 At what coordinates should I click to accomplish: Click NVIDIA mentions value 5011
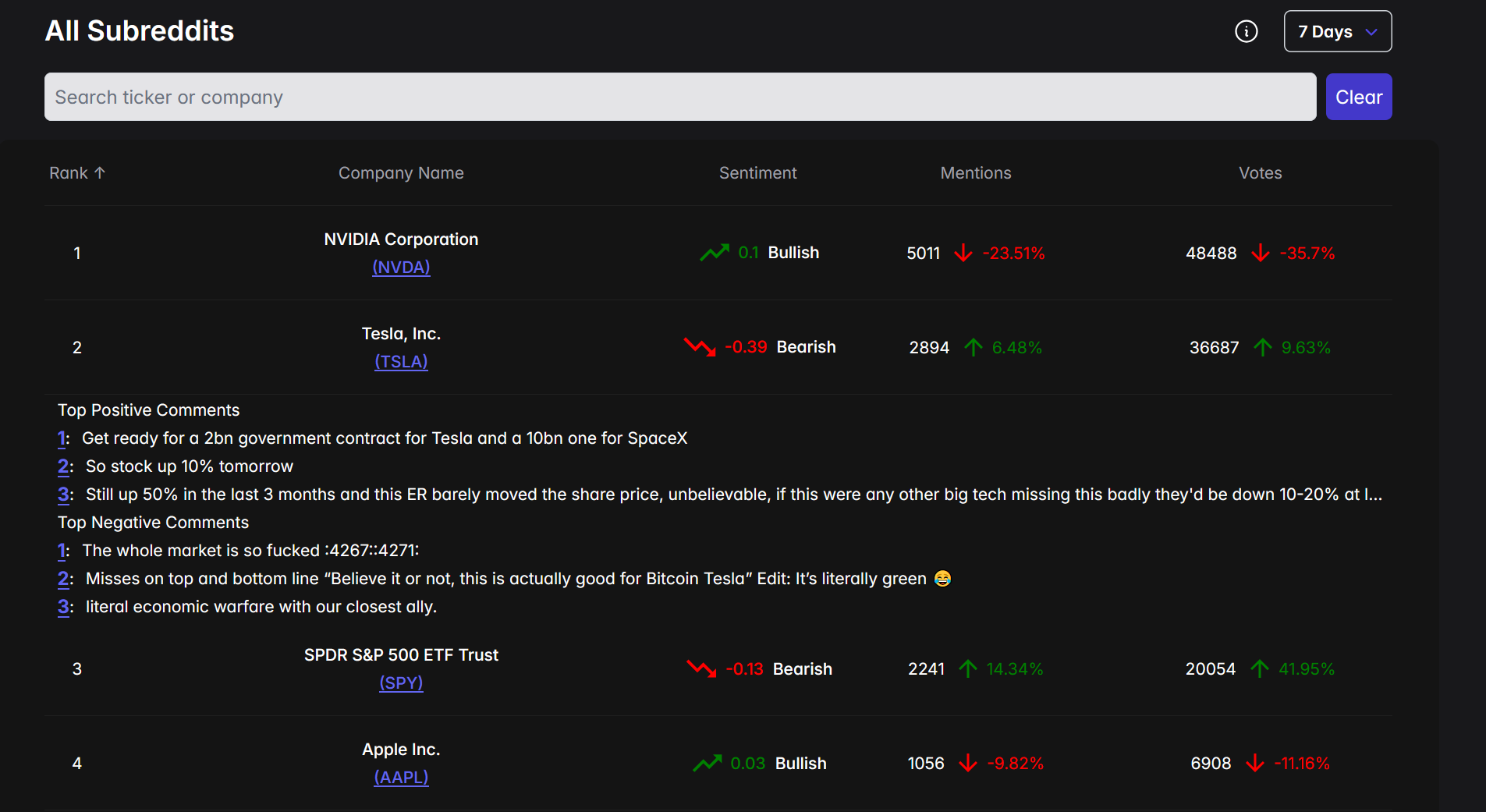(x=924, y=253)
